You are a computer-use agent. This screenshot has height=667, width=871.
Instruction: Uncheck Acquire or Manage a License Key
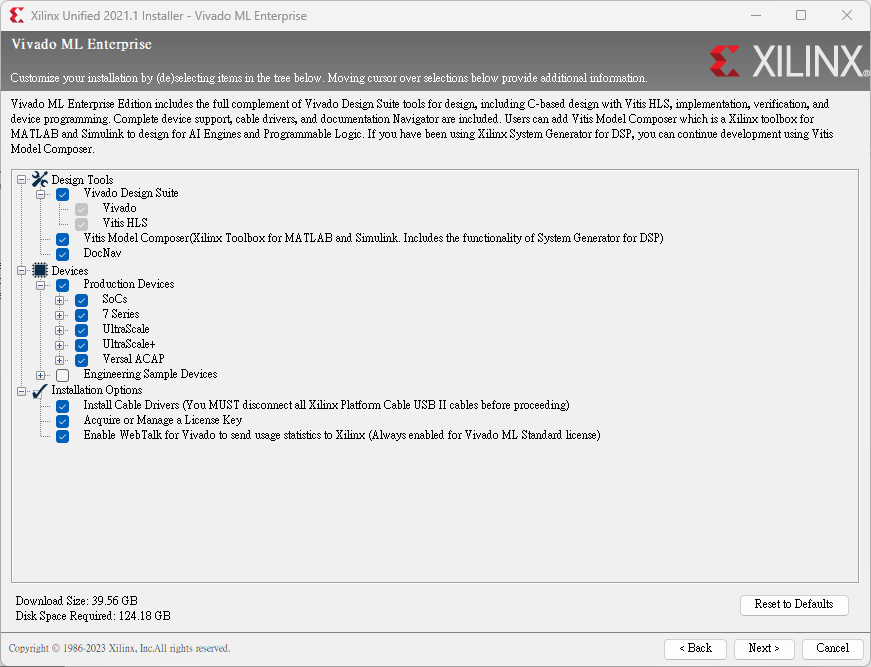point(63,422)
